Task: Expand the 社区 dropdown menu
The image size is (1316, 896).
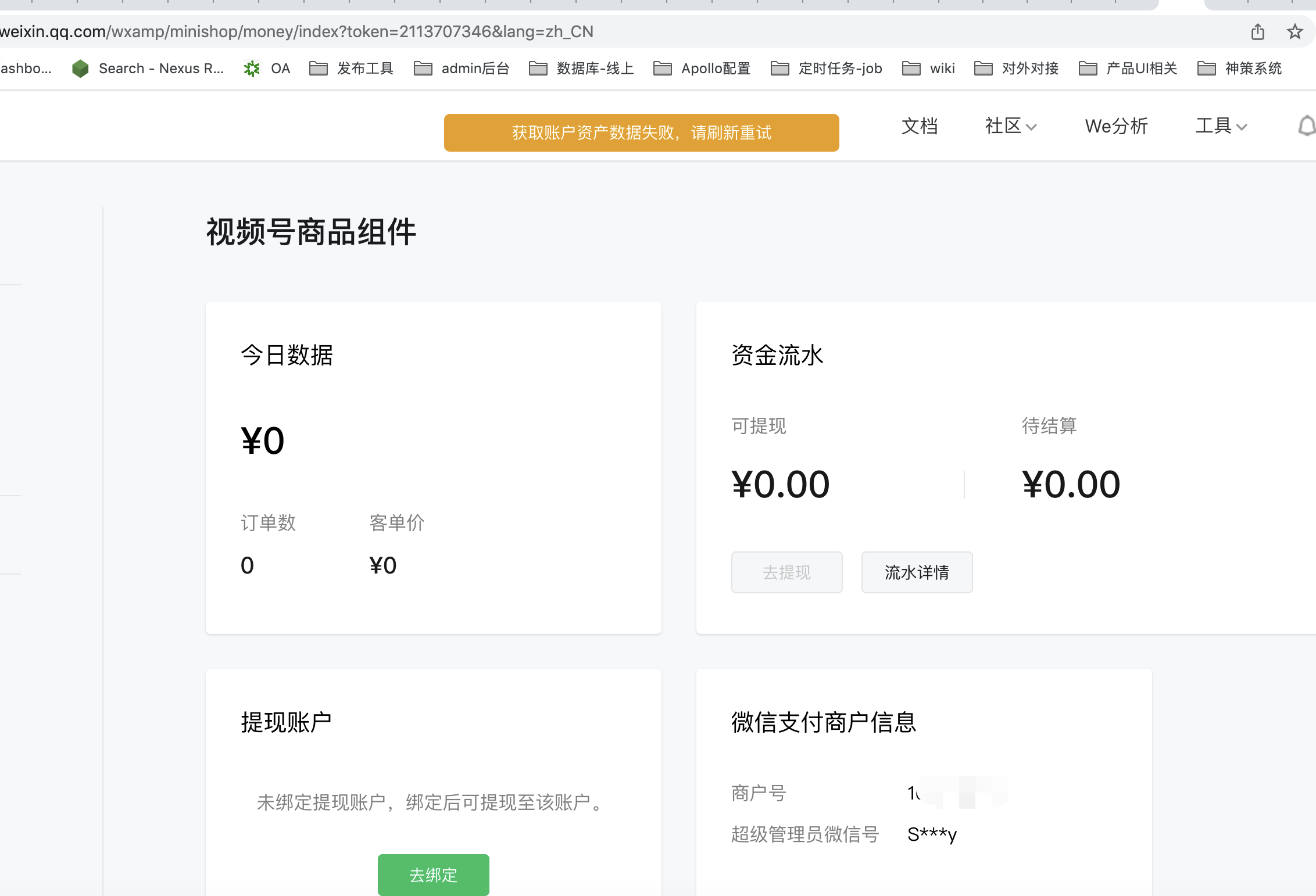Action: click(1010, 126)
